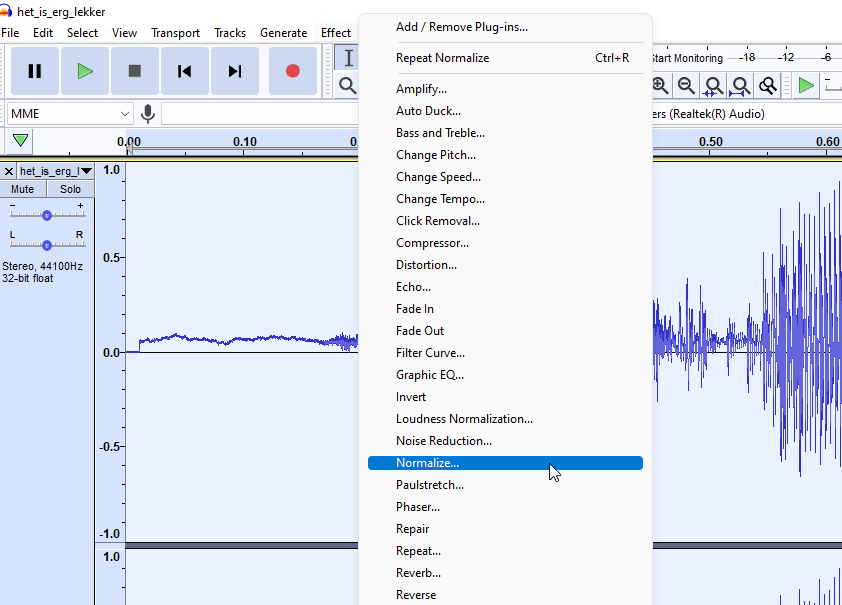Screen dimensions: 842x605
Task: Solo the het_is_erg_lekker track
Action: (70, 189)
